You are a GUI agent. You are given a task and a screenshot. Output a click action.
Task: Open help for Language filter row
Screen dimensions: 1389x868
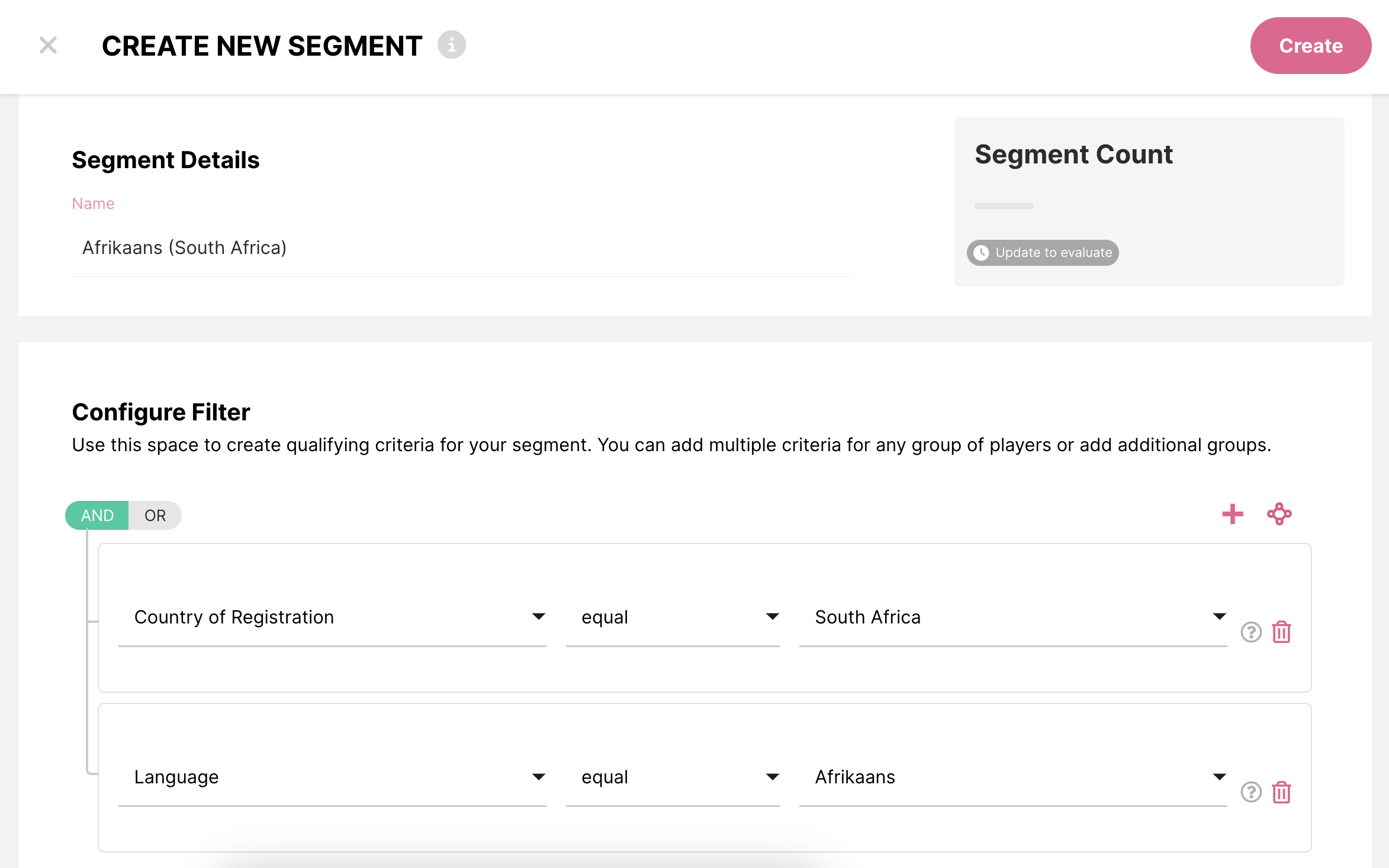click(1250, 792)
